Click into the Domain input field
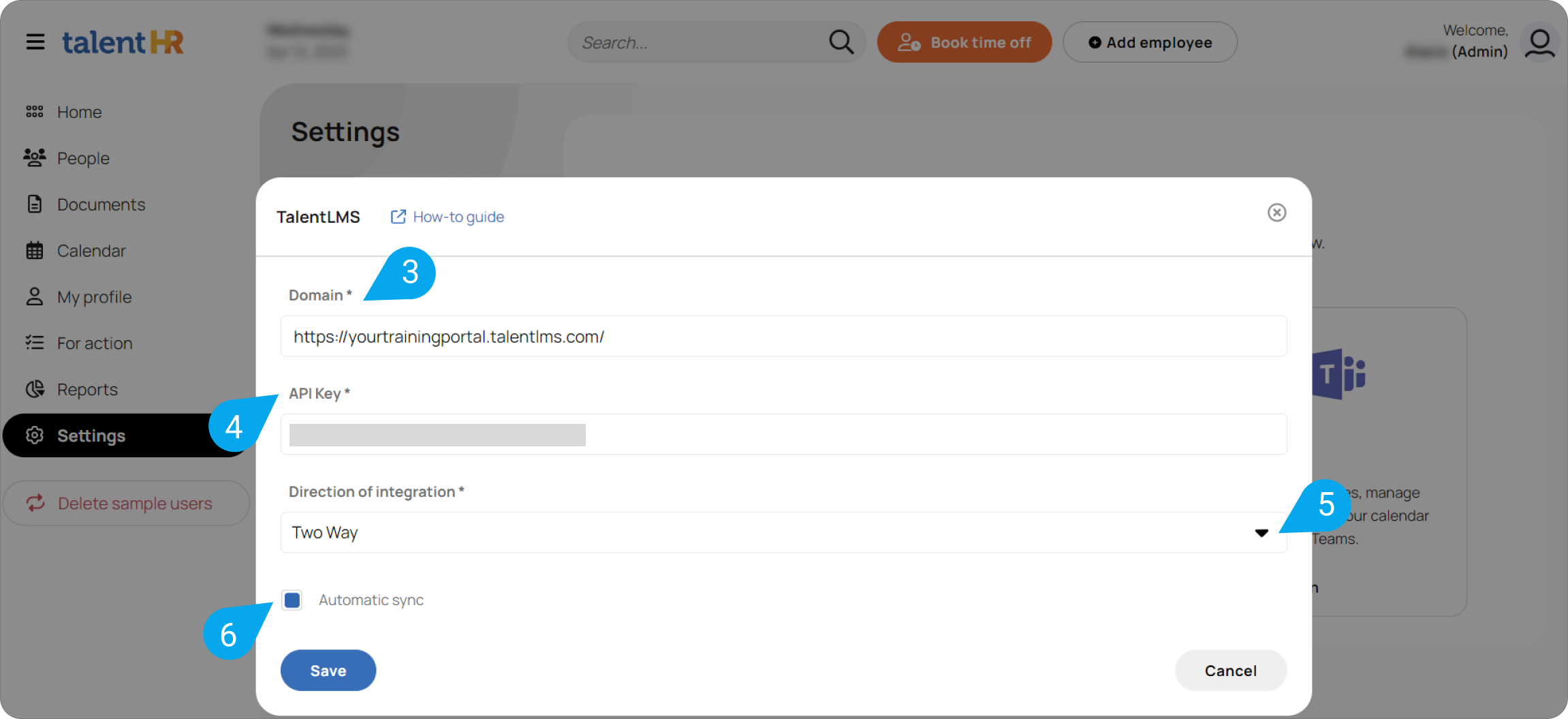This screenshot has height=719, width=1568. click(783, 336)
